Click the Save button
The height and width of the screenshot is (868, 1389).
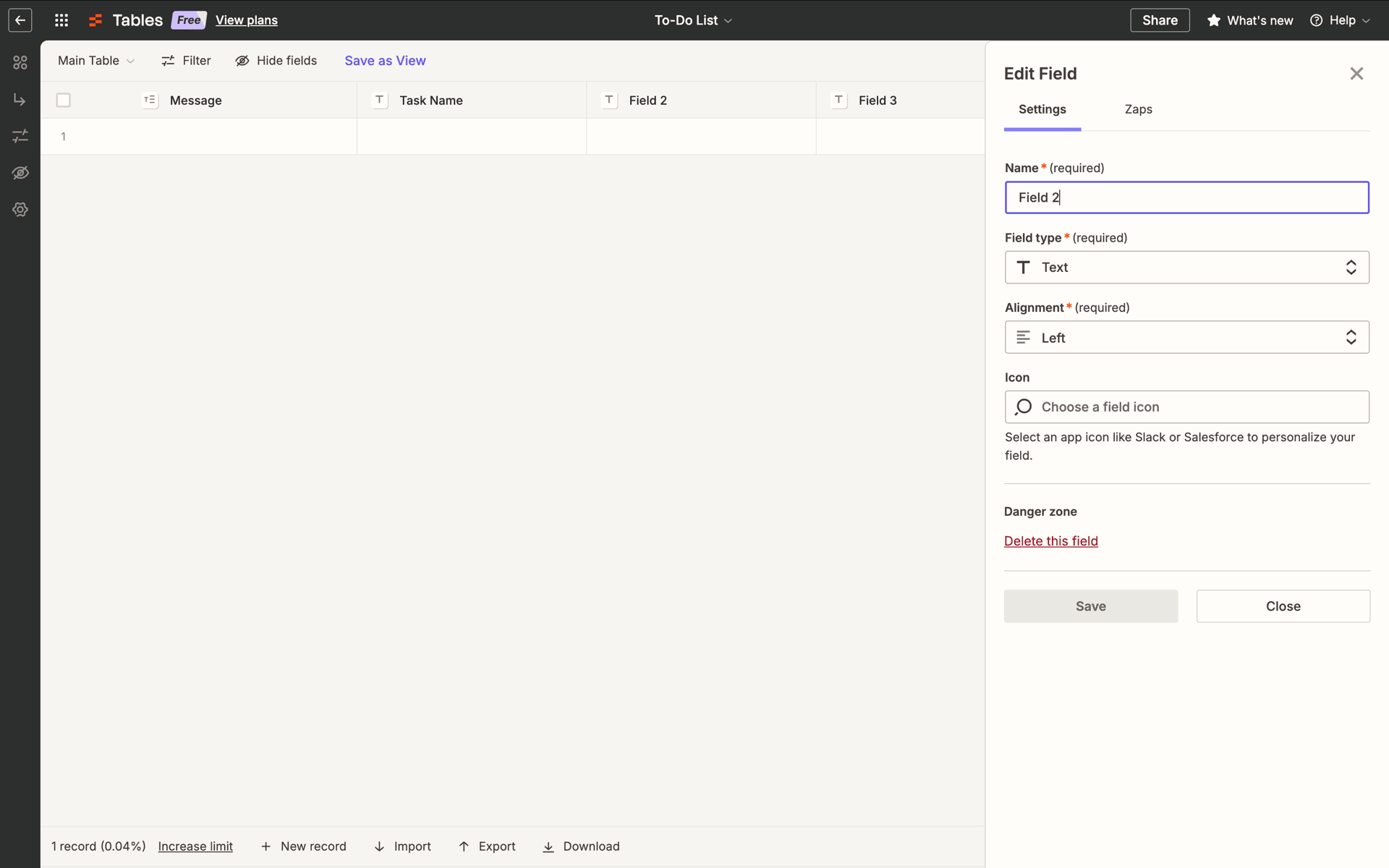(x=1090, y=606)
